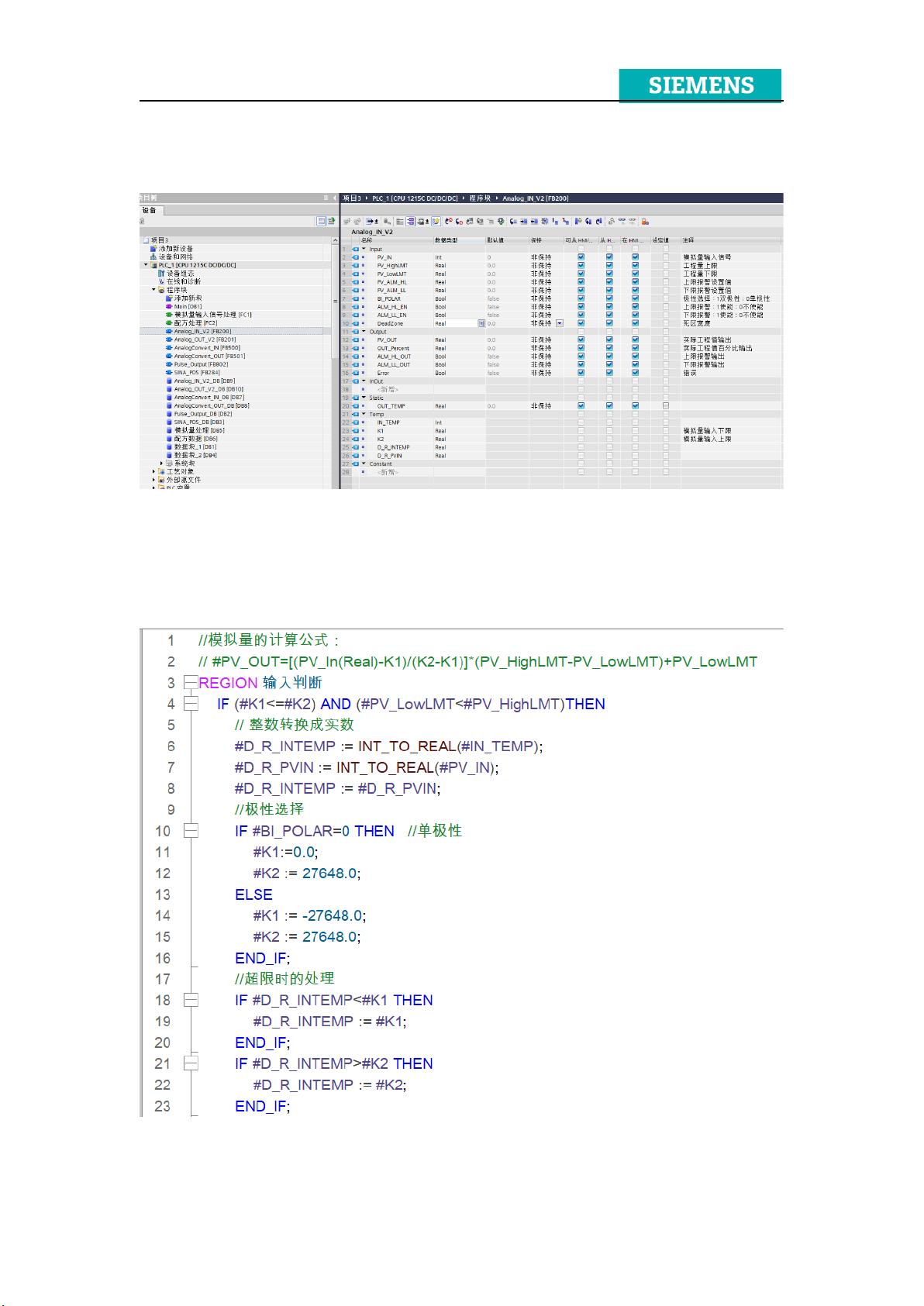Expand the 工艺对象 tree node
Viewport: 924px width, 1306px height.
(x=153, y=471)
